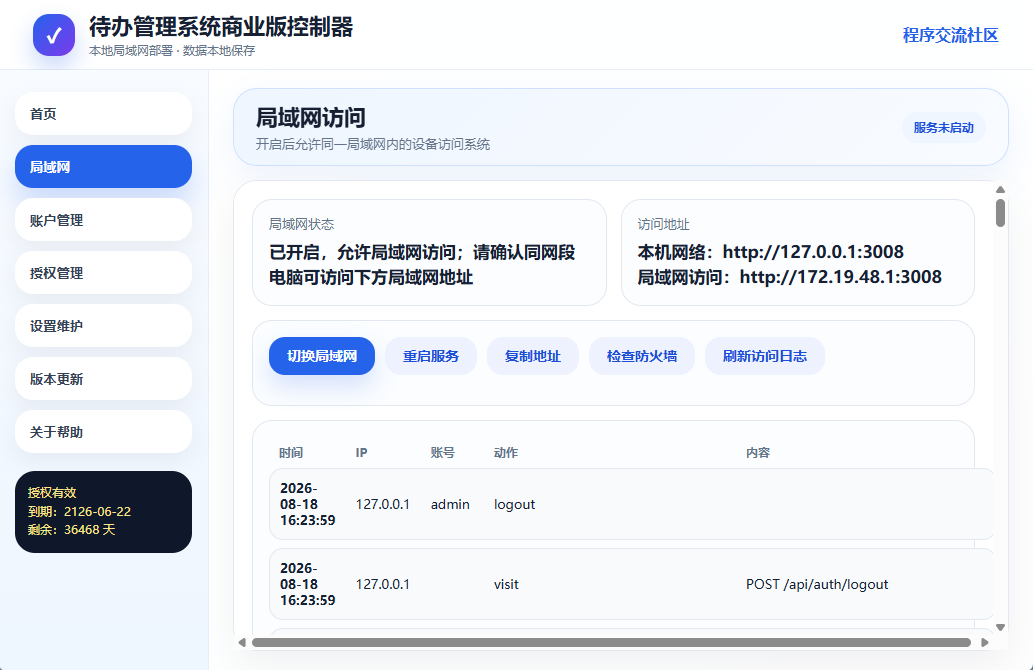The width and height of the screenshot is (1033, 670).
Task: Click the 重启服务 button
Action: coord(431,356)
